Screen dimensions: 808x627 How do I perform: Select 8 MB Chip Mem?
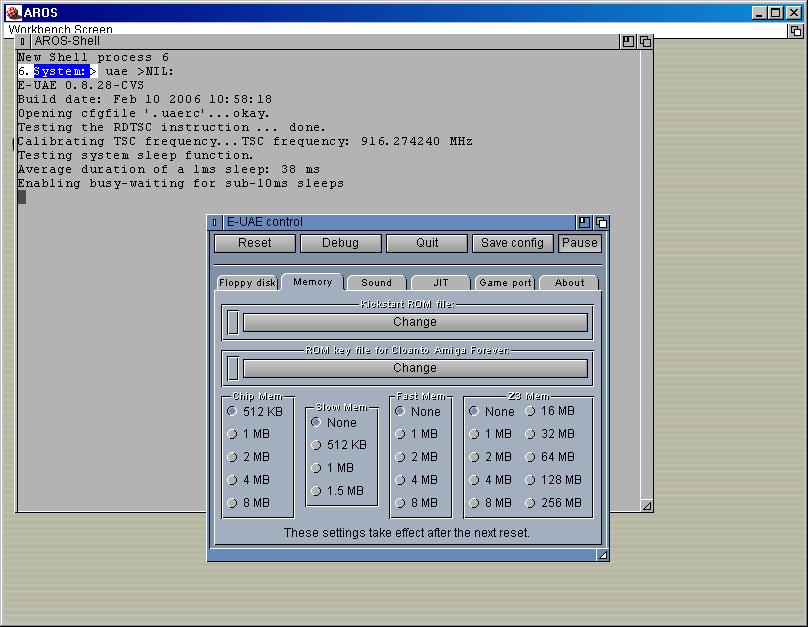pos(232,503)
